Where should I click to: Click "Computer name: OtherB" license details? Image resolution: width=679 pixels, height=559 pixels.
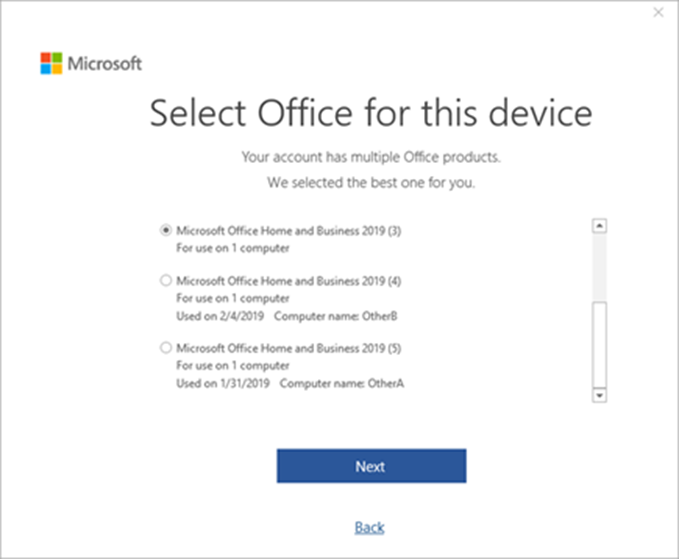point(336,316)
